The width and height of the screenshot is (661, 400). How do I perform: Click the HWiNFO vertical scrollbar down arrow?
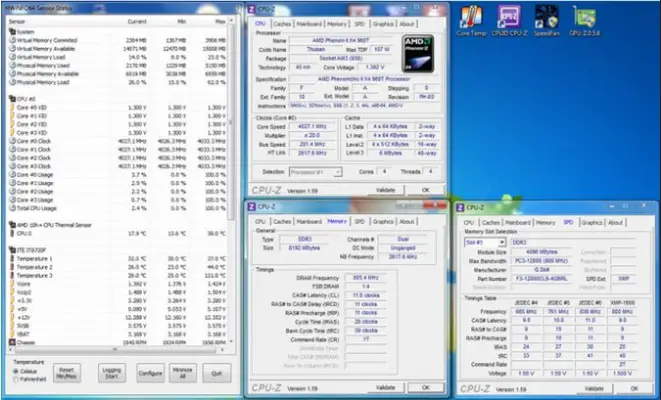tap(231, 342)
